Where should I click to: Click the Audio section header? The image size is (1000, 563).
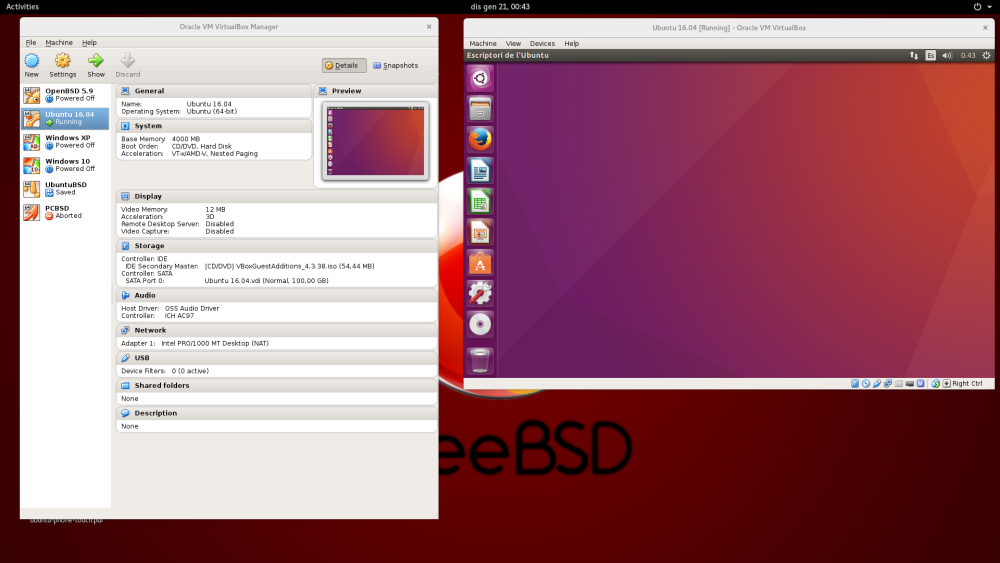point(277,295)
